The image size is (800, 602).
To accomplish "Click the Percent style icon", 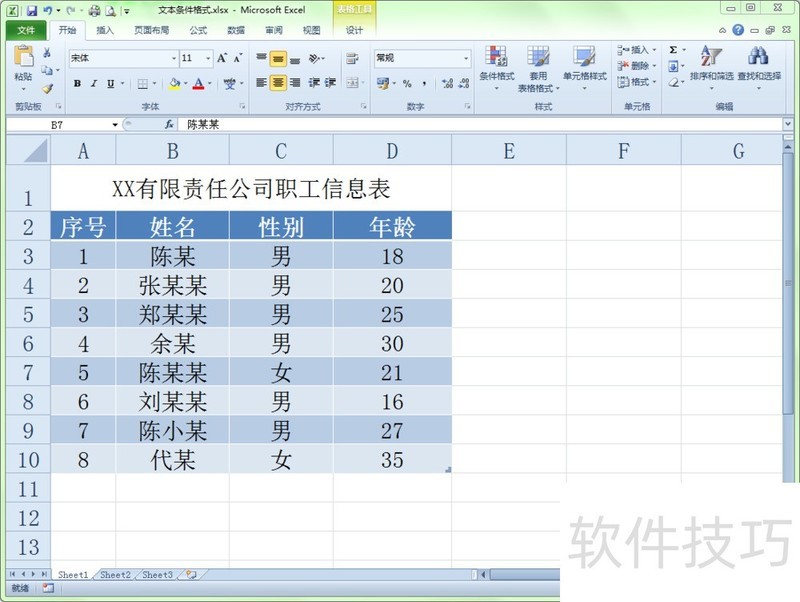I will 407,83.
